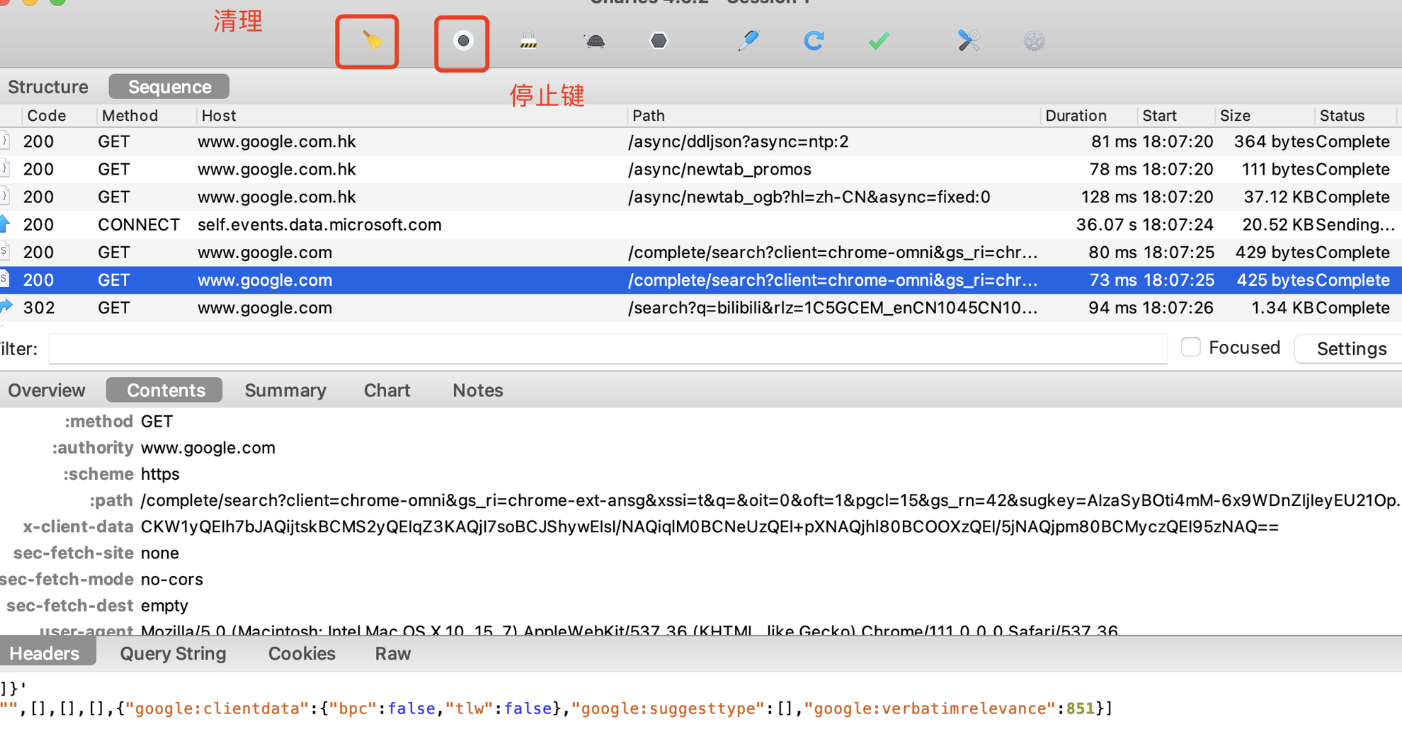Viewport: 1402px width, 744px height.
Task: Click the redirect icon on the 302 row
Action: 5,307
